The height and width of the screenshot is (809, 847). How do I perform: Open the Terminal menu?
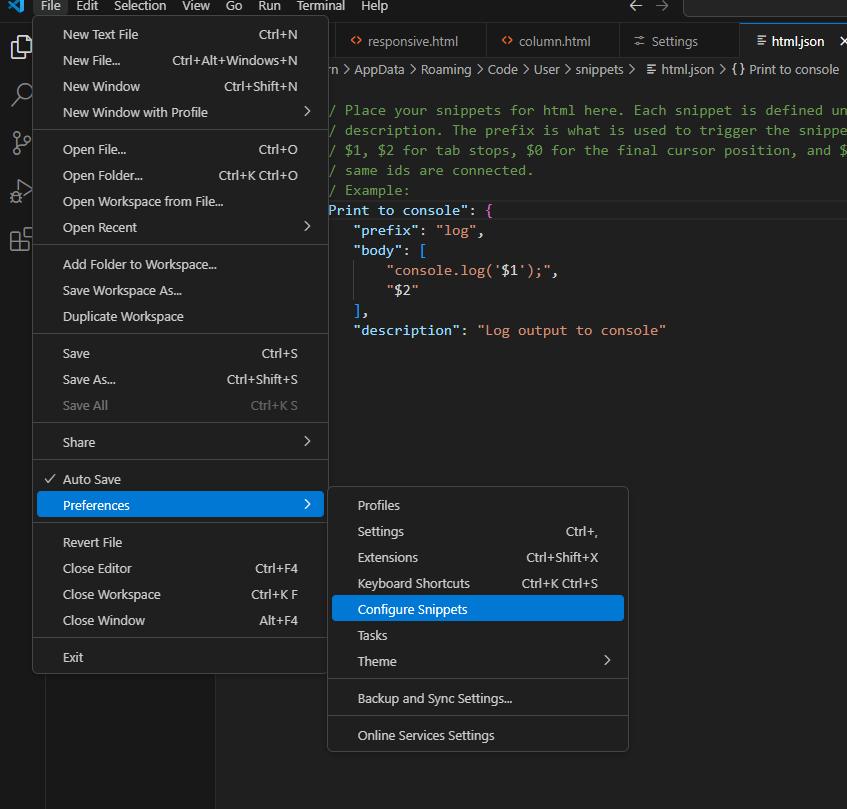point(320,6)
